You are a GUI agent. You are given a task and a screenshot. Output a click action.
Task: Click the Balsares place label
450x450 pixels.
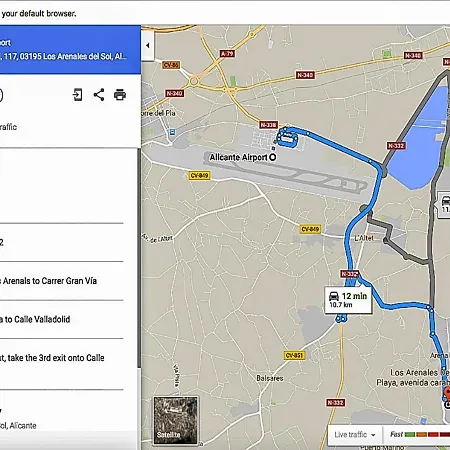click(270, 378)
